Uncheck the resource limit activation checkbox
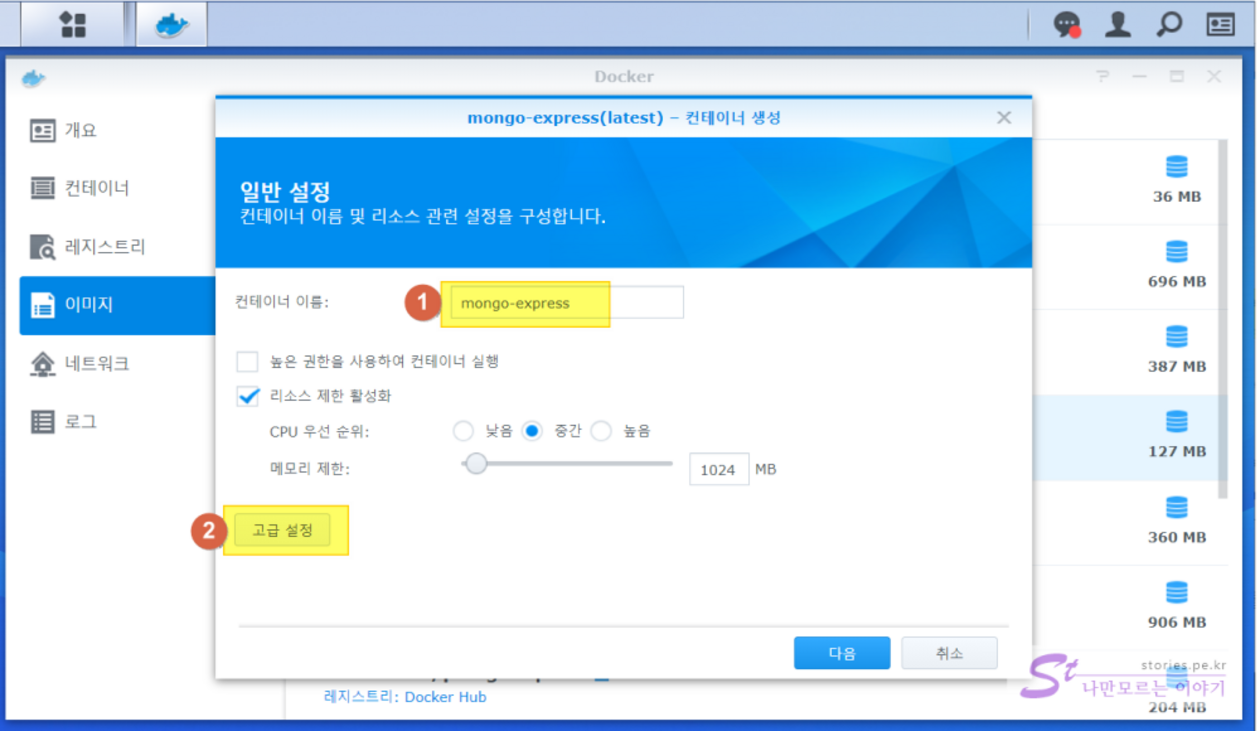 click(x=247, y=396)
